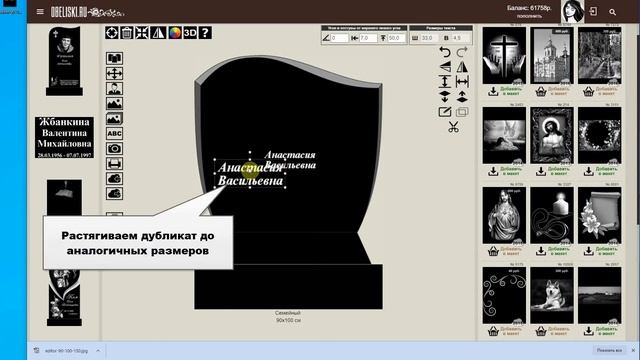Click the text width field showing 33.0
Screen dimensions: 640x360
(x=429, y=38)
